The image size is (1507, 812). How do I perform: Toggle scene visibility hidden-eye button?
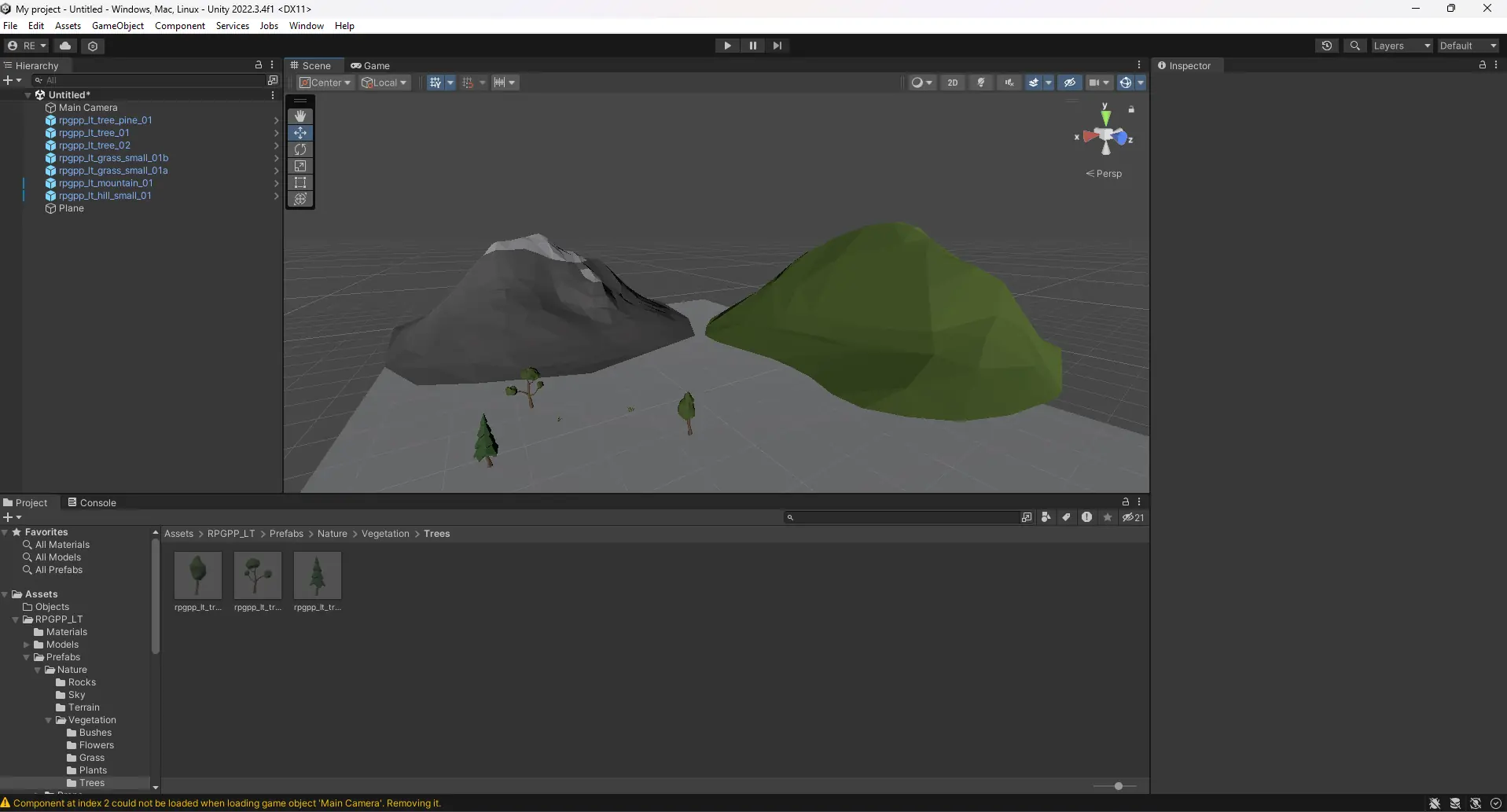(1070, 83)
